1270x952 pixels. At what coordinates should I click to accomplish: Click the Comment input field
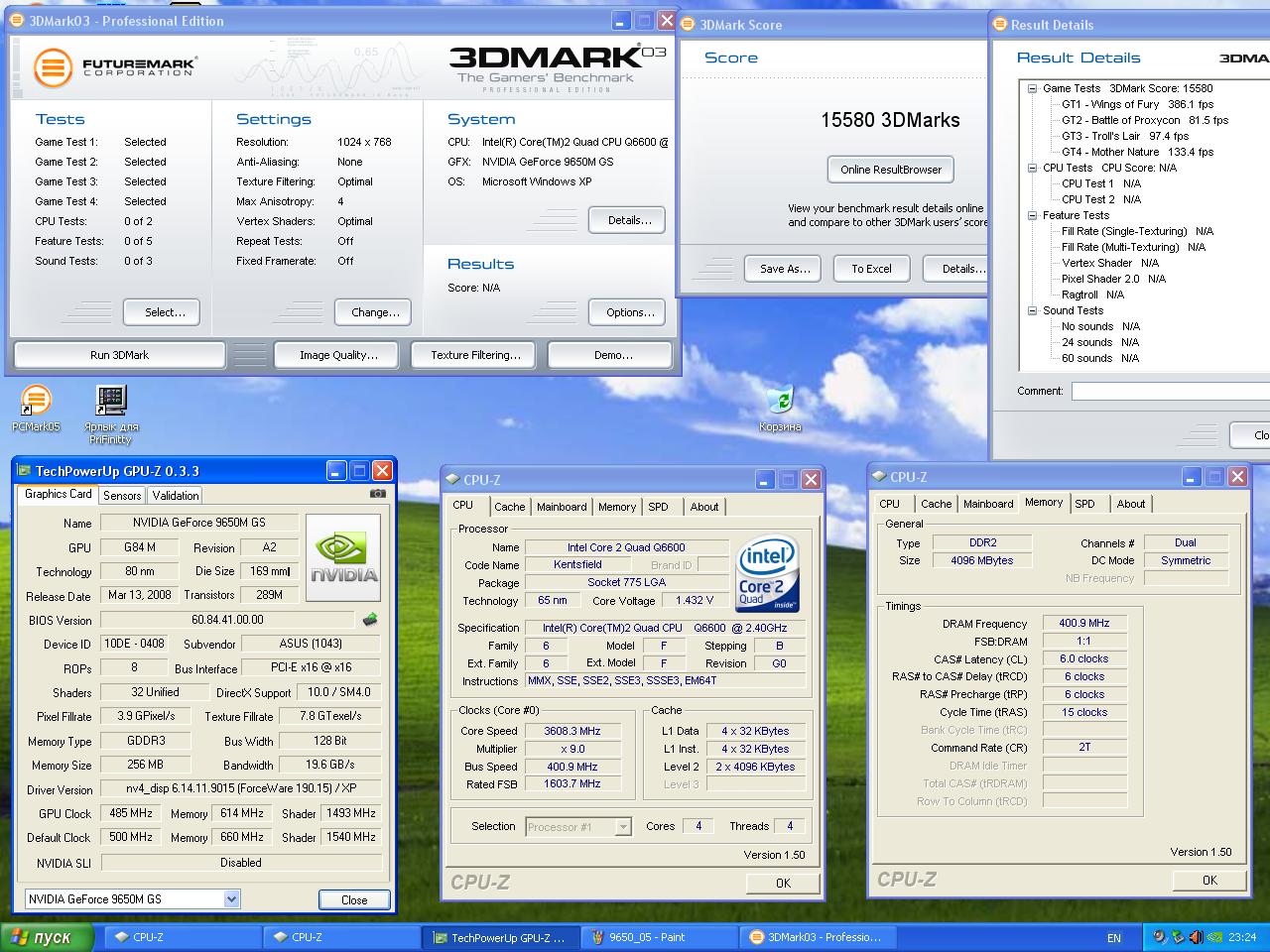coord(1170,392)
